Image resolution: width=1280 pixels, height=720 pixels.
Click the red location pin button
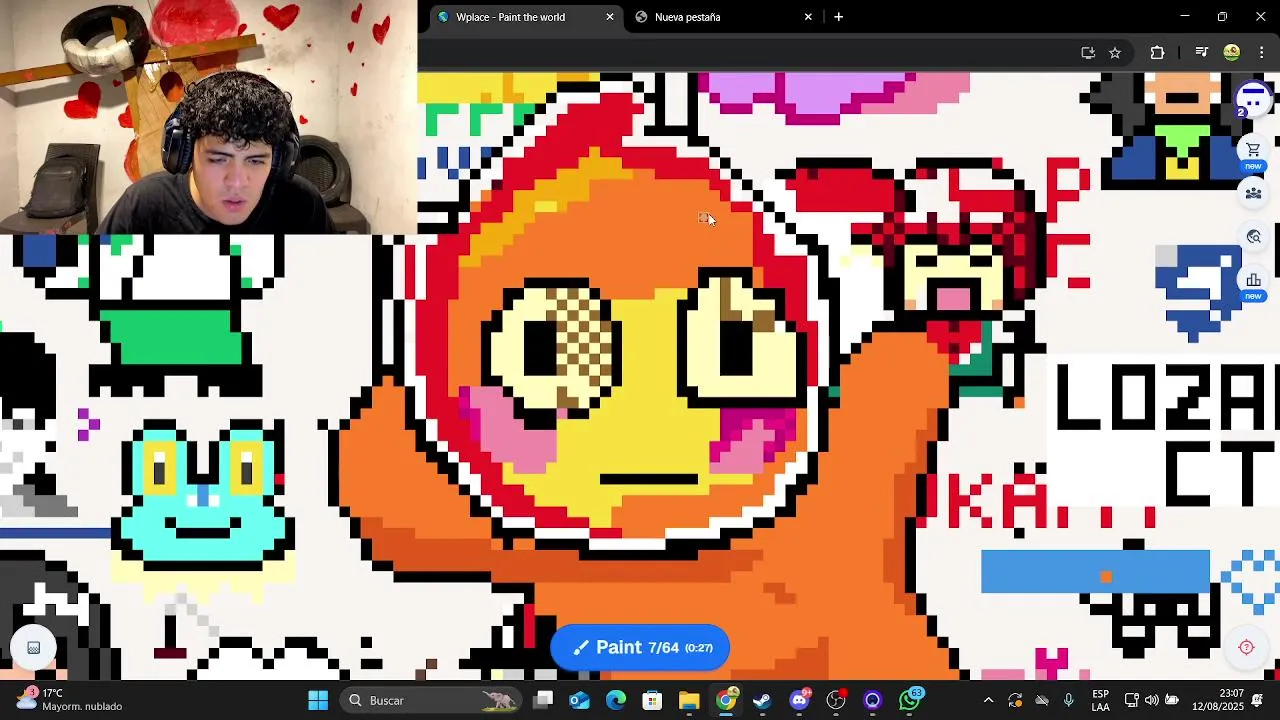click(1246, 647)
